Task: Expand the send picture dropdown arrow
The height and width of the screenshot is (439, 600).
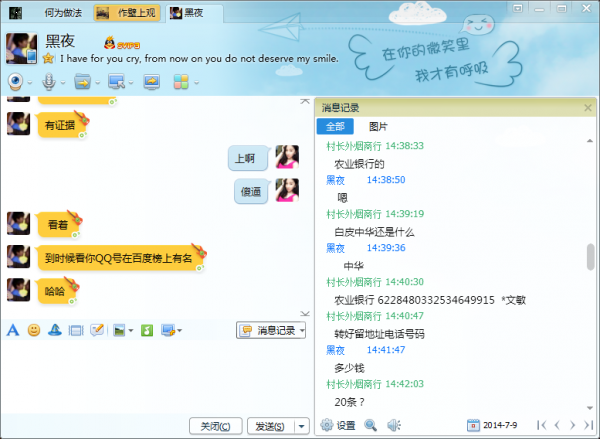Action: click(x=131, y=330)
